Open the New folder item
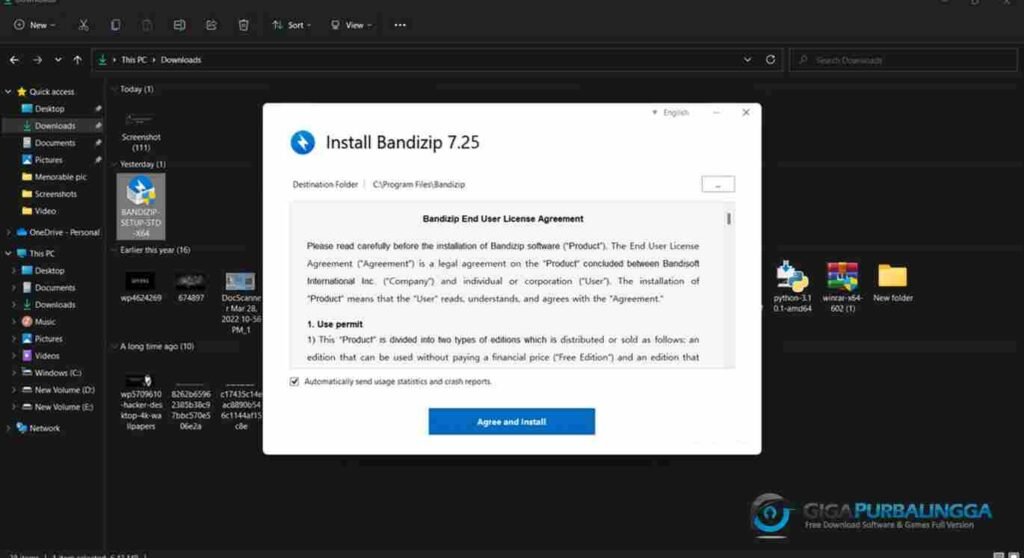This screenshot has height=558, width=1024. 893,282
